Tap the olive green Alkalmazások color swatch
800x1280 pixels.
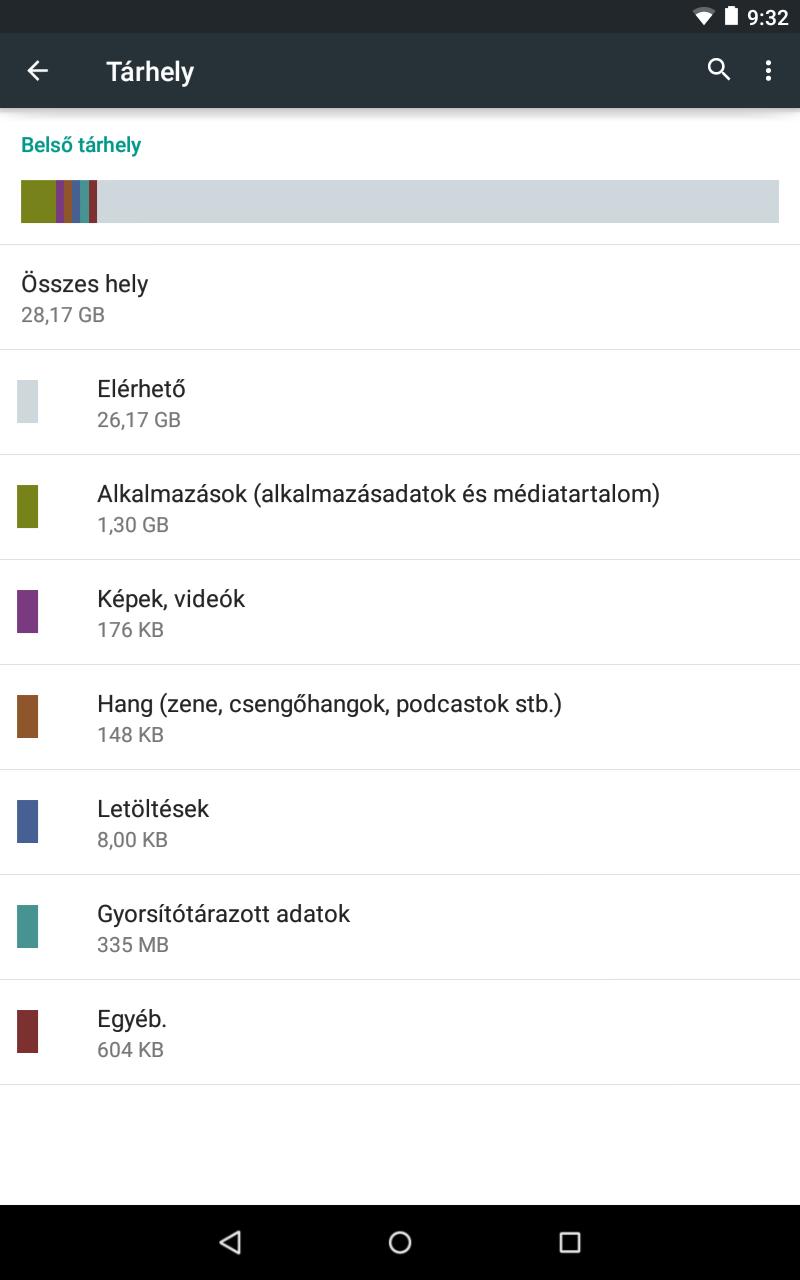click(28, 506)
